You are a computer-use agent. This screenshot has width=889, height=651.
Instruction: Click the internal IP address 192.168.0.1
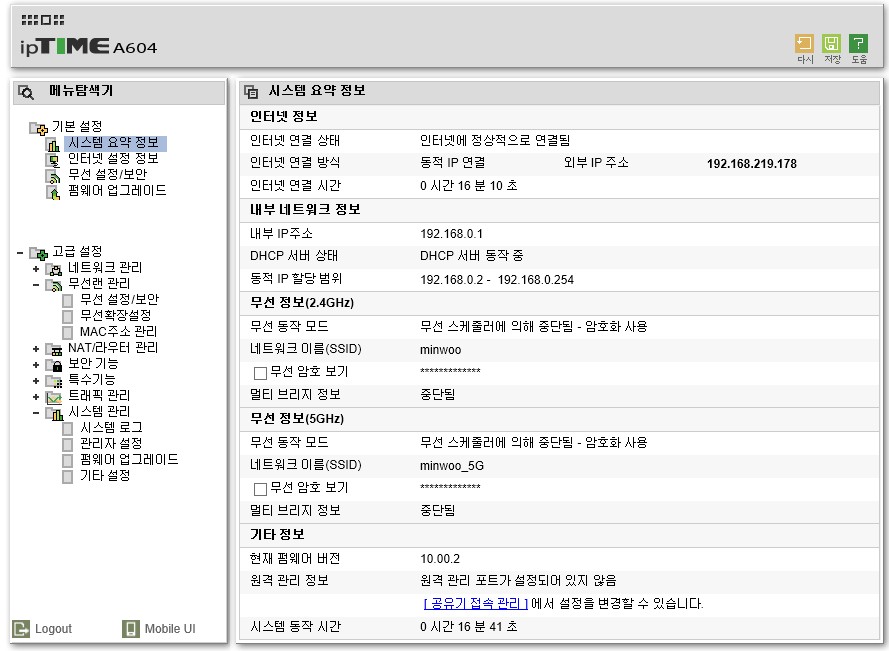tap(451, 234)
